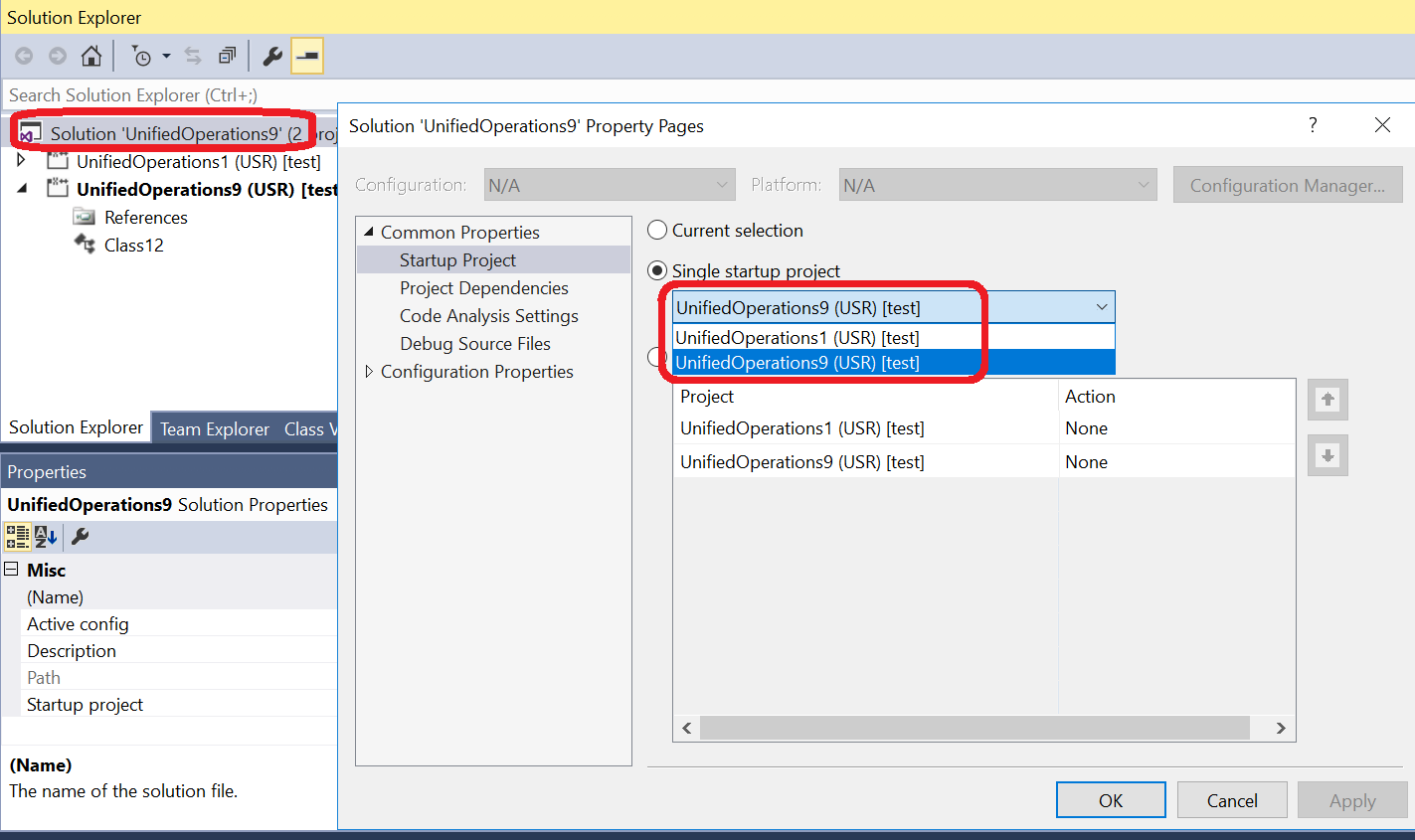Select the References tree item
The width and height of the screenshot is (1415, 840).
click(x=145, y=217)
